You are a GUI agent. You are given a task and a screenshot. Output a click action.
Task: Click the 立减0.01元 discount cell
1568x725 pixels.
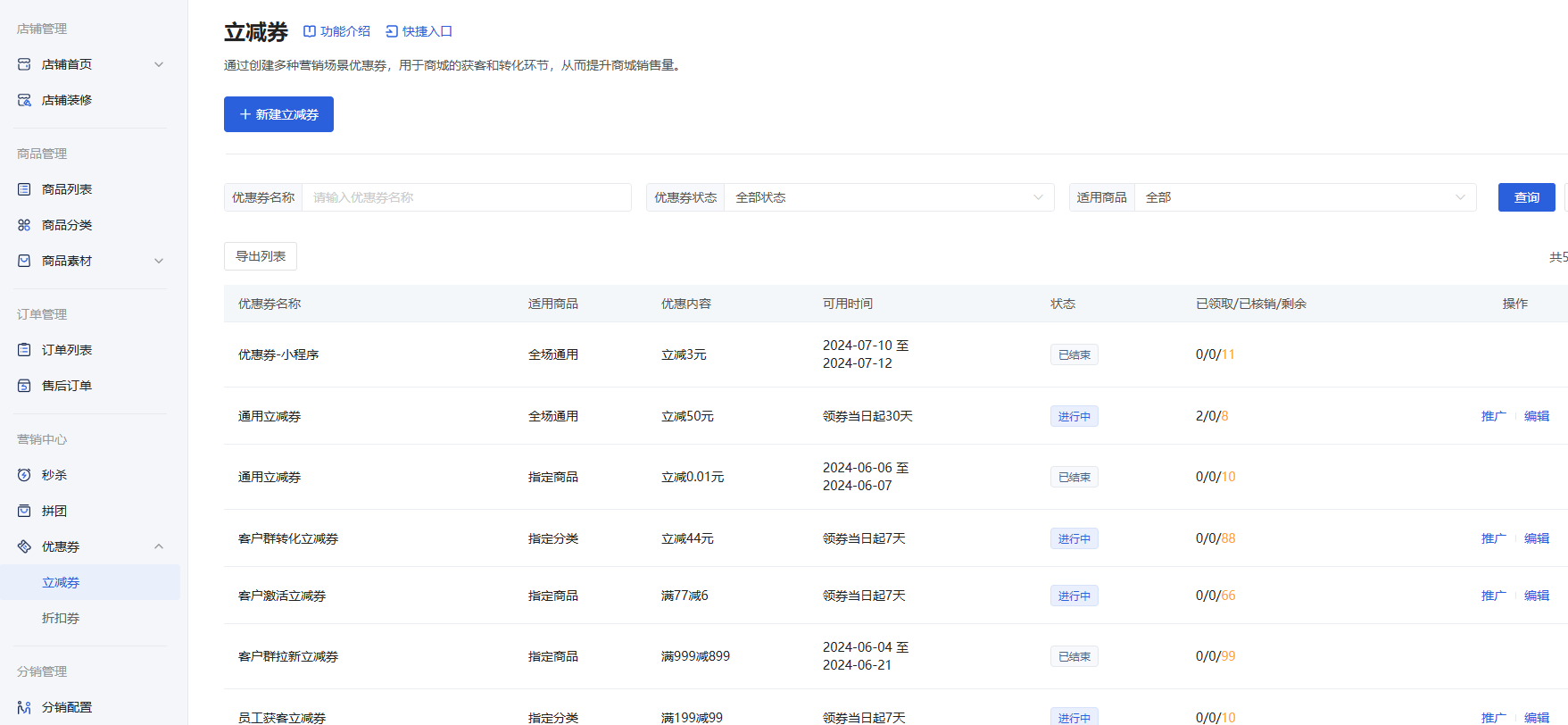tap(693, 477)
